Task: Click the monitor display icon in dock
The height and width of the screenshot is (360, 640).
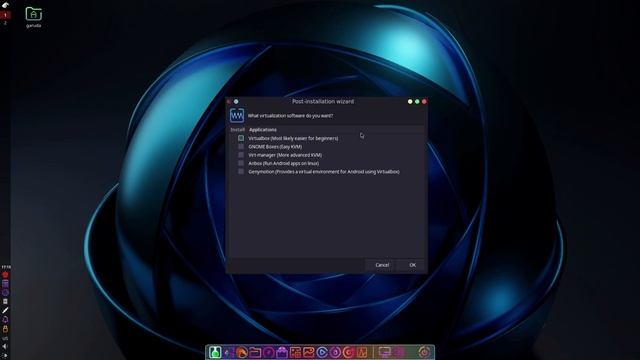Action: click(x=384, y=352)
